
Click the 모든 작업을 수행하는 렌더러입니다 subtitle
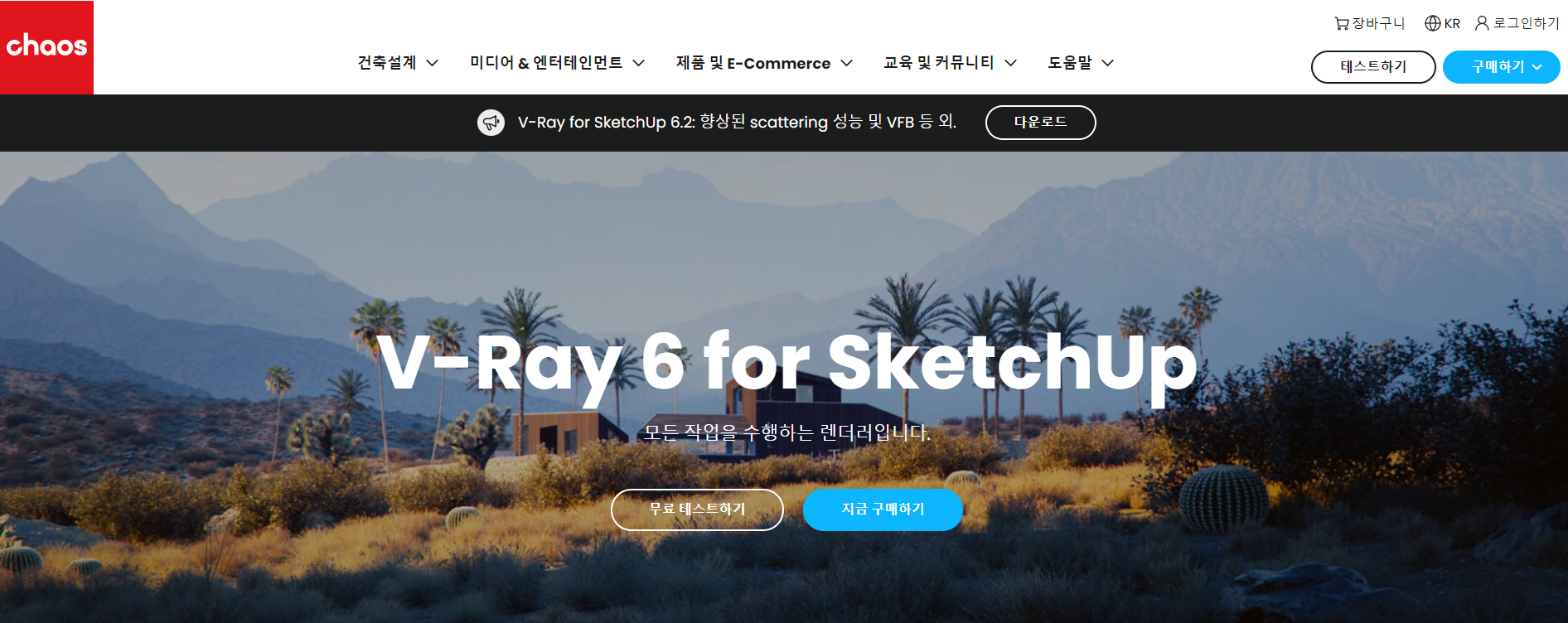coord(787,432)
